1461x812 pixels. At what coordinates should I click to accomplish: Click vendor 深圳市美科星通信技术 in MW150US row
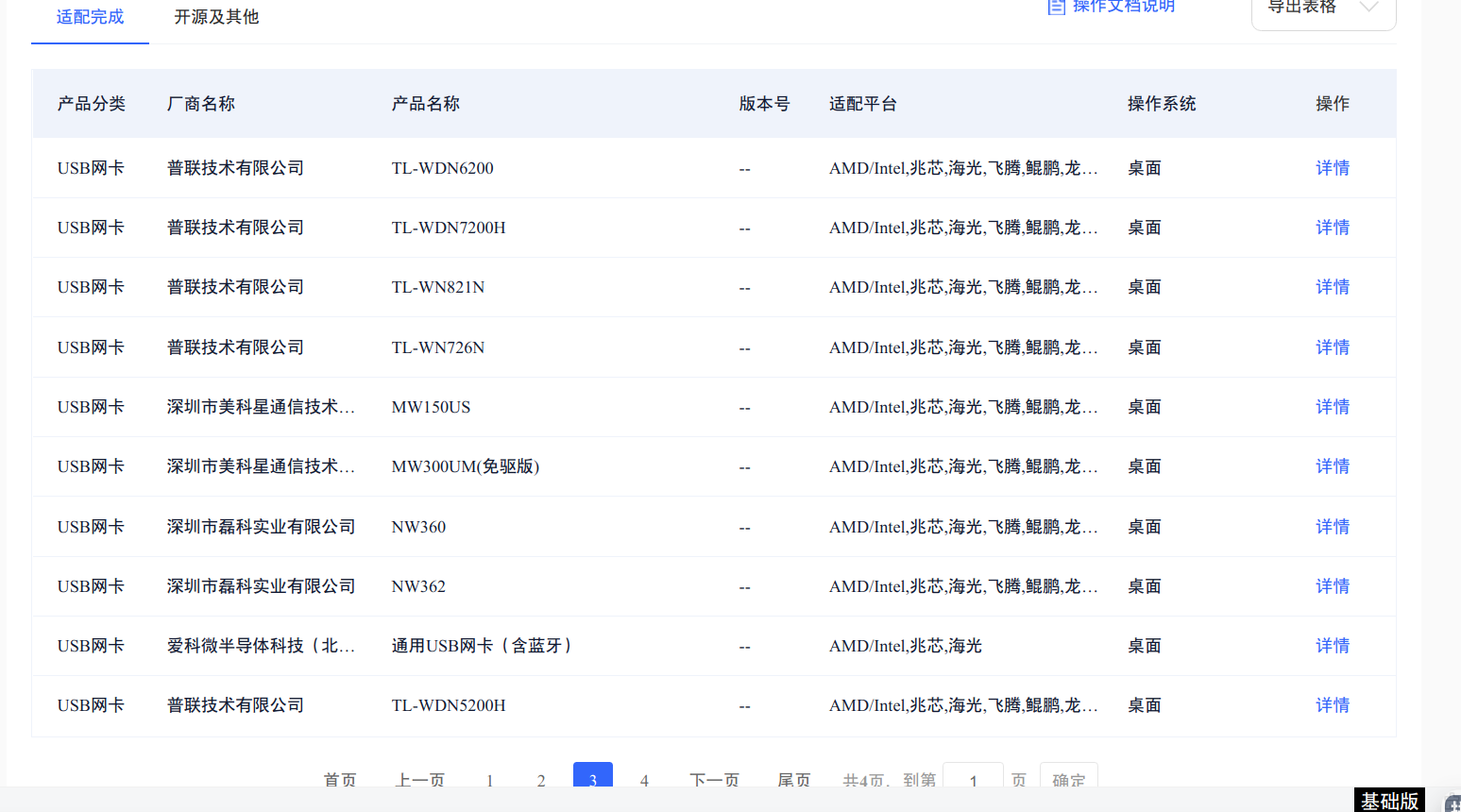(x=262, y=407)
